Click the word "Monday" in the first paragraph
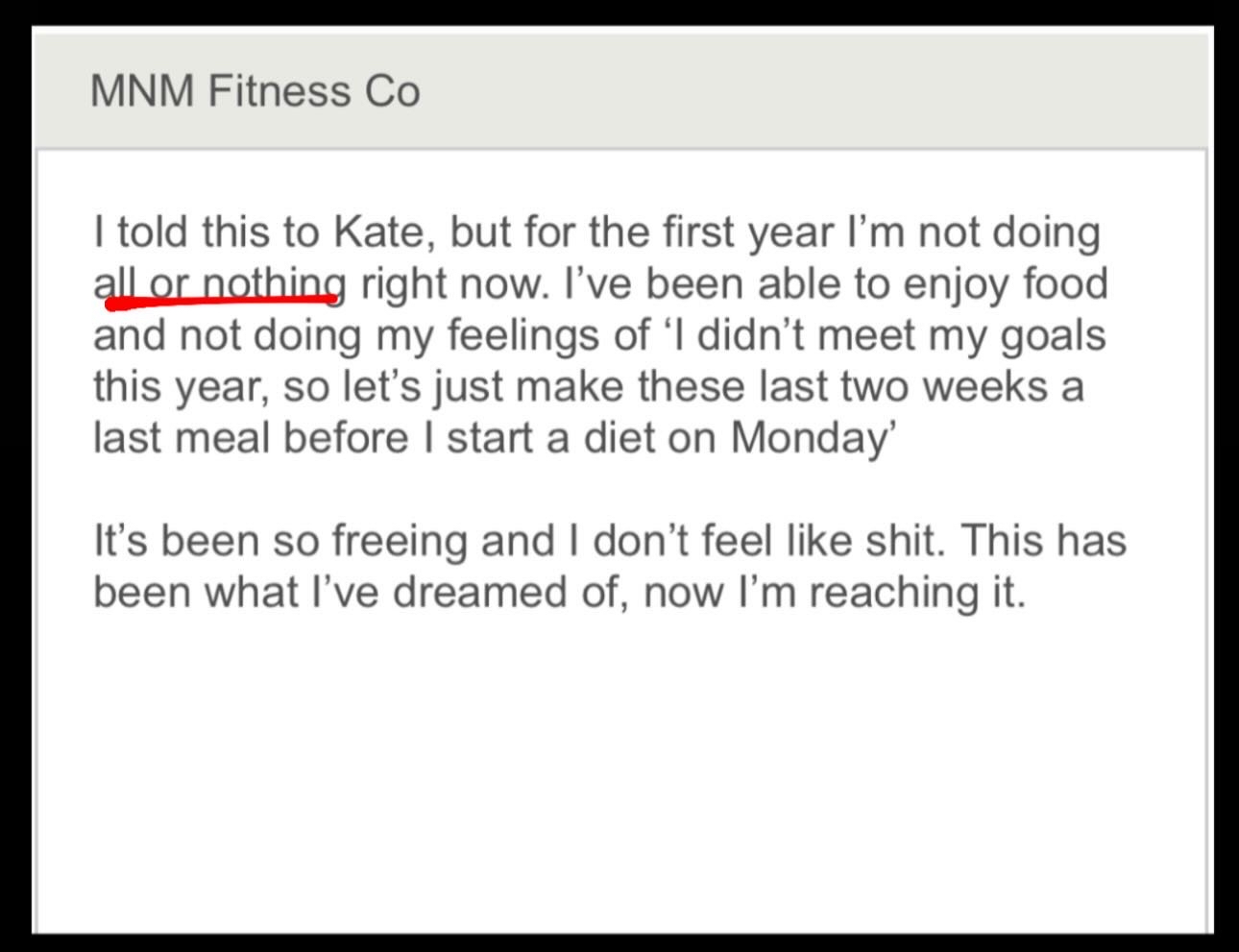This screenshot has height=952, width=1239. [x=808, y=438]
